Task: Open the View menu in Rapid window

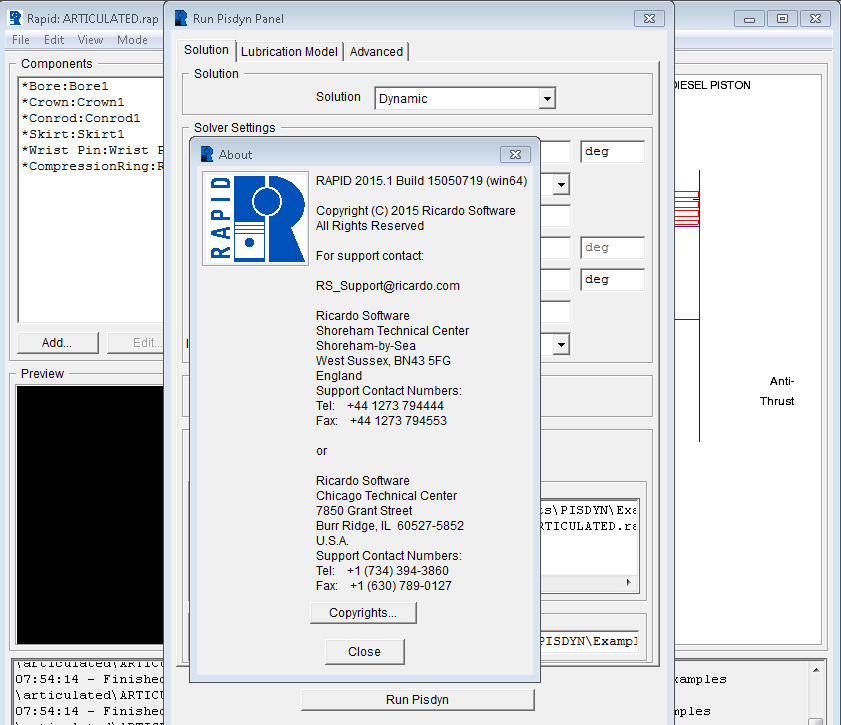Action: click(90, 40)
